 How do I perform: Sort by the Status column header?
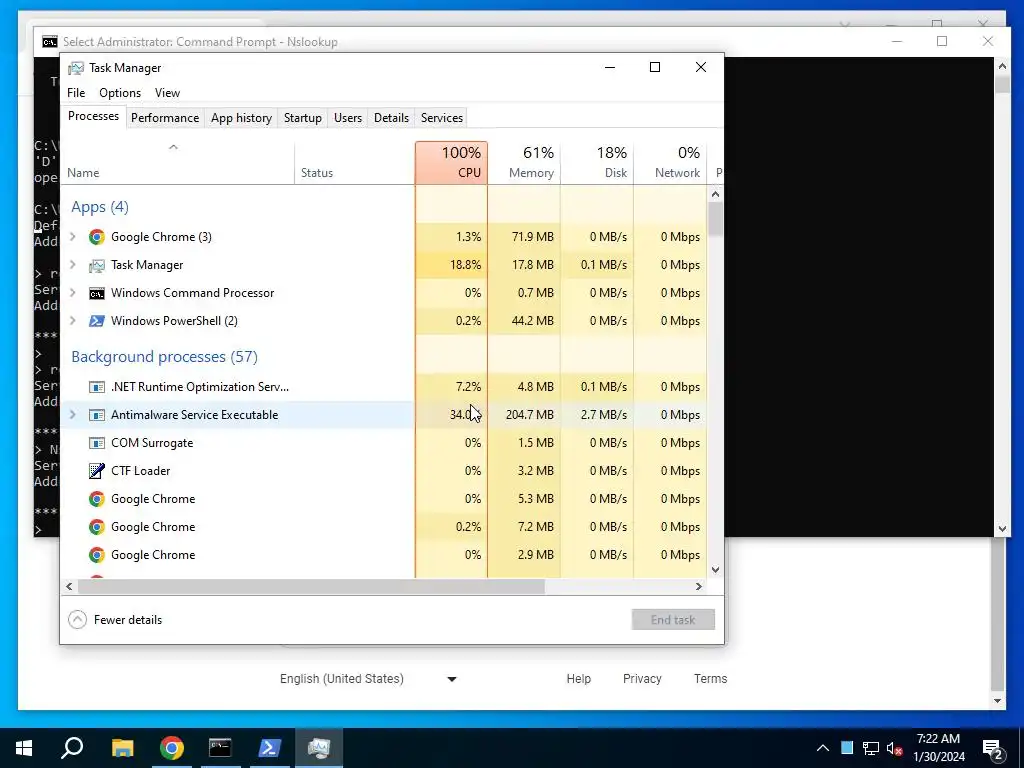click(355, 163)
